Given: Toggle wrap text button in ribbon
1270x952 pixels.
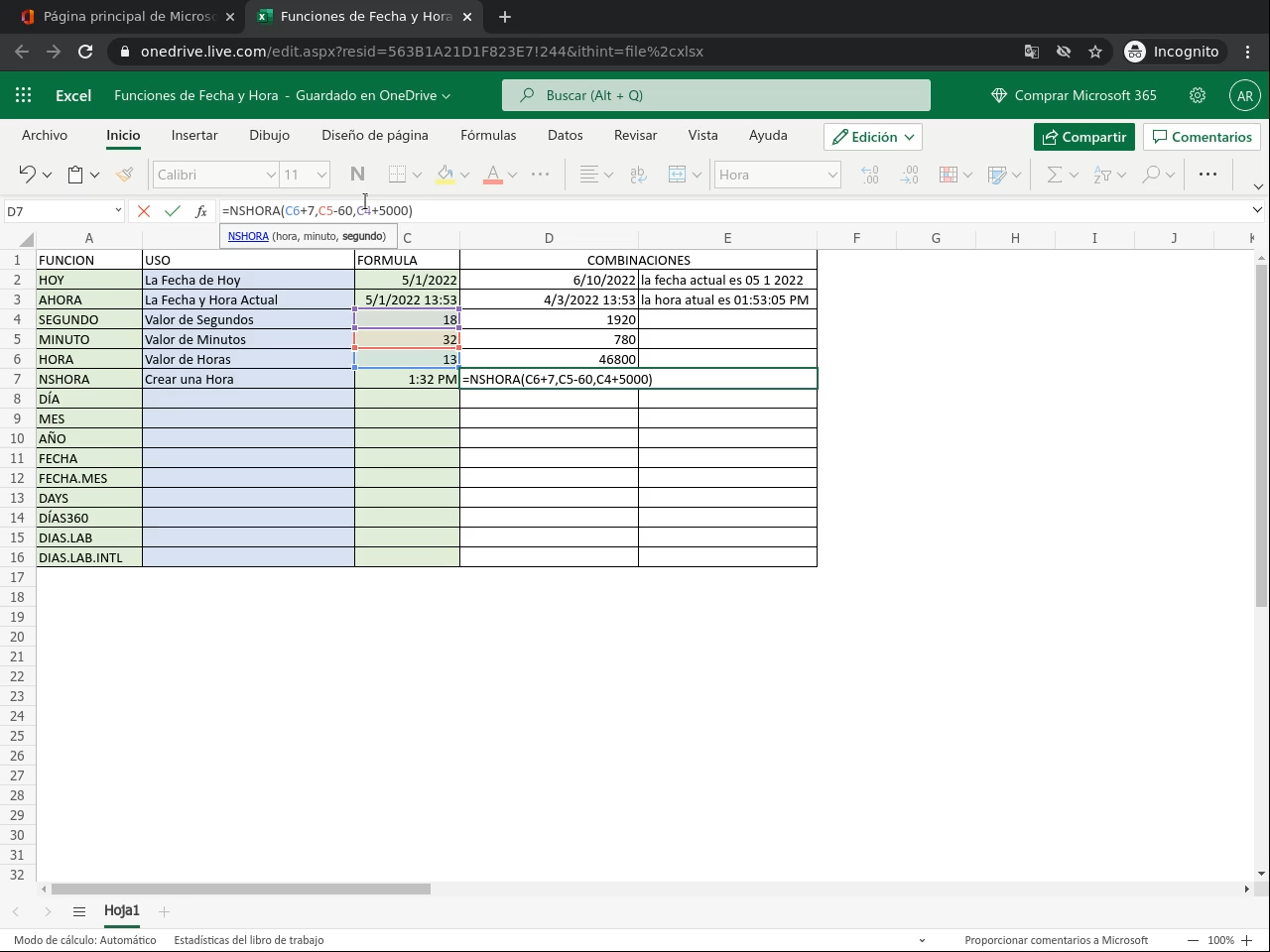Looking at the screenshot, I should point(638,175).
